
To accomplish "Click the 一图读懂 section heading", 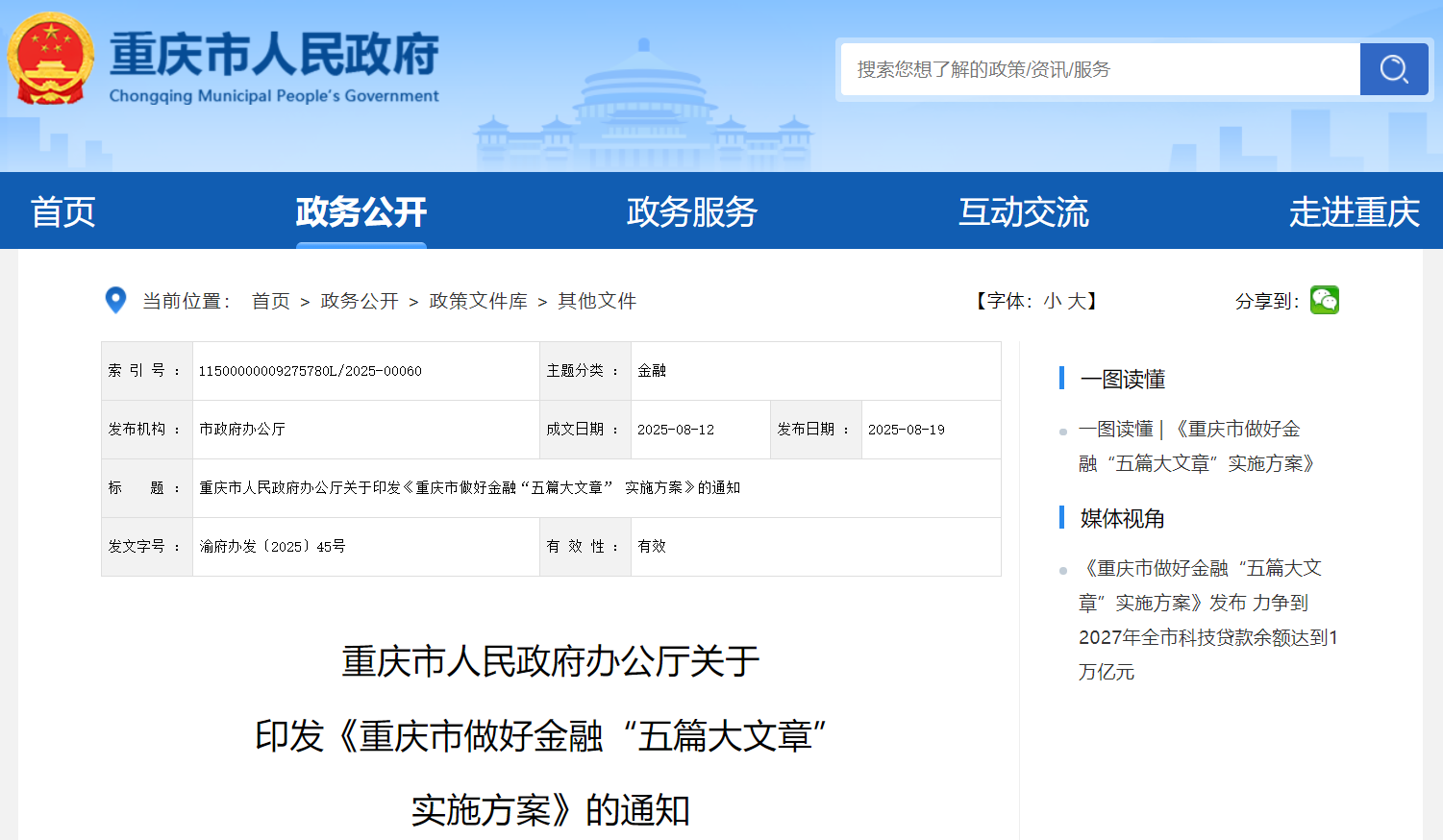I will (x=1122, y=380).
